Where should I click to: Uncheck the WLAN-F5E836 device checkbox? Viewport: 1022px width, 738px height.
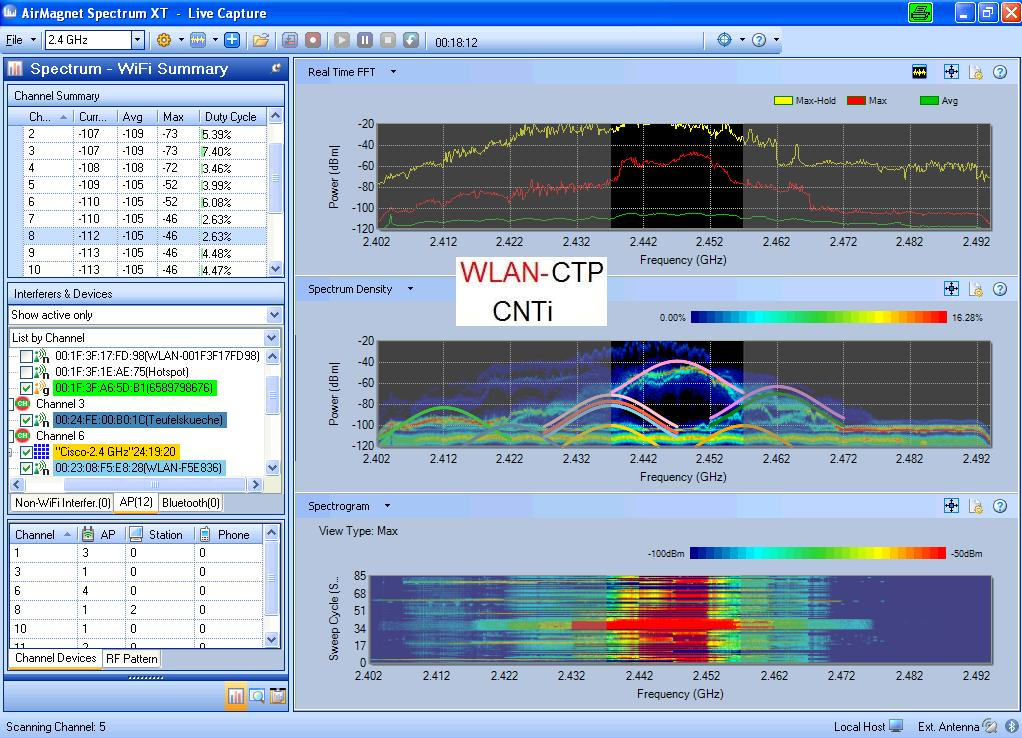point(26,468)
